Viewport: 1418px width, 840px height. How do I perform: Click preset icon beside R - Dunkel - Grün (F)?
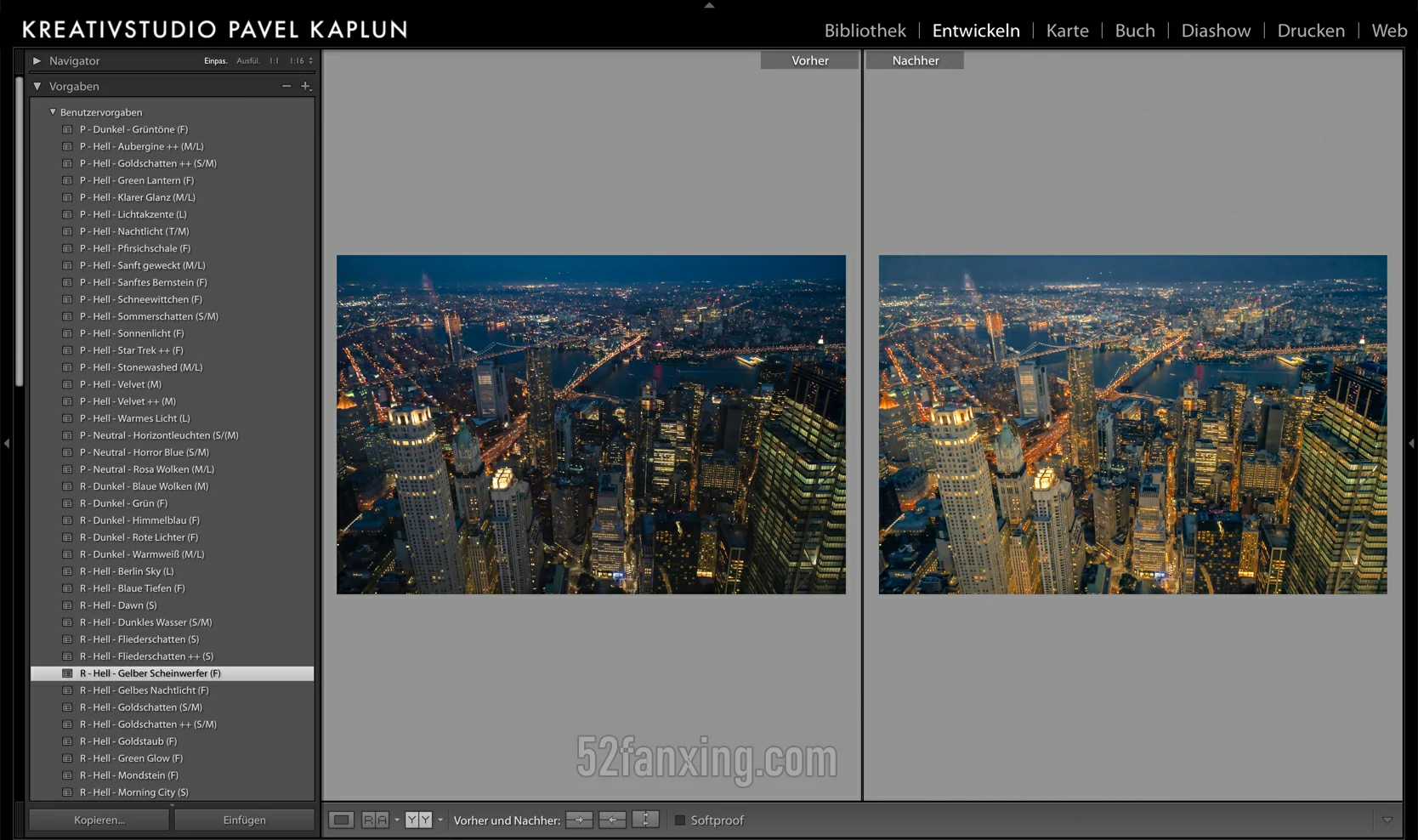point(67,503)
